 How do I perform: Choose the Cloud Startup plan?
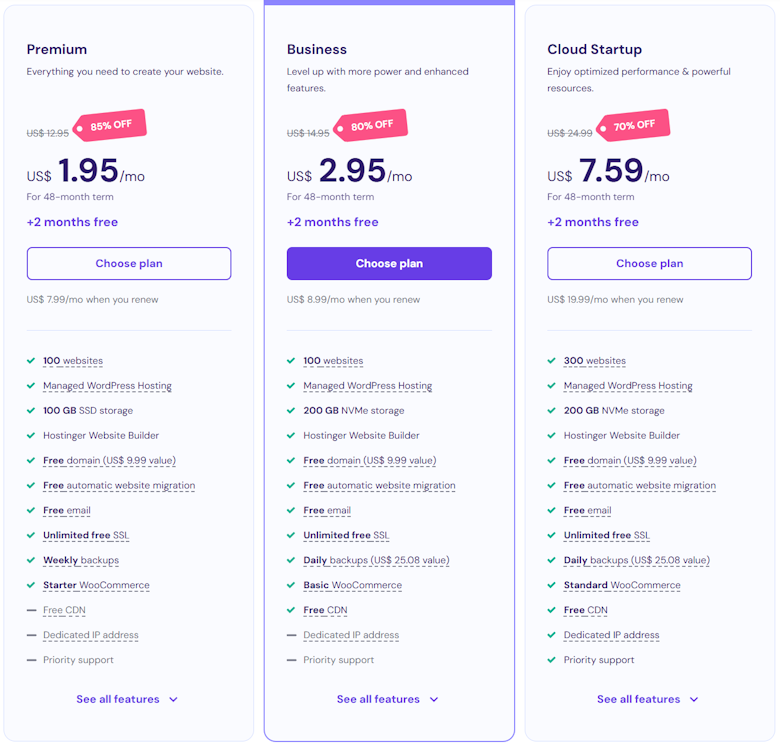(x=649, y=264)
